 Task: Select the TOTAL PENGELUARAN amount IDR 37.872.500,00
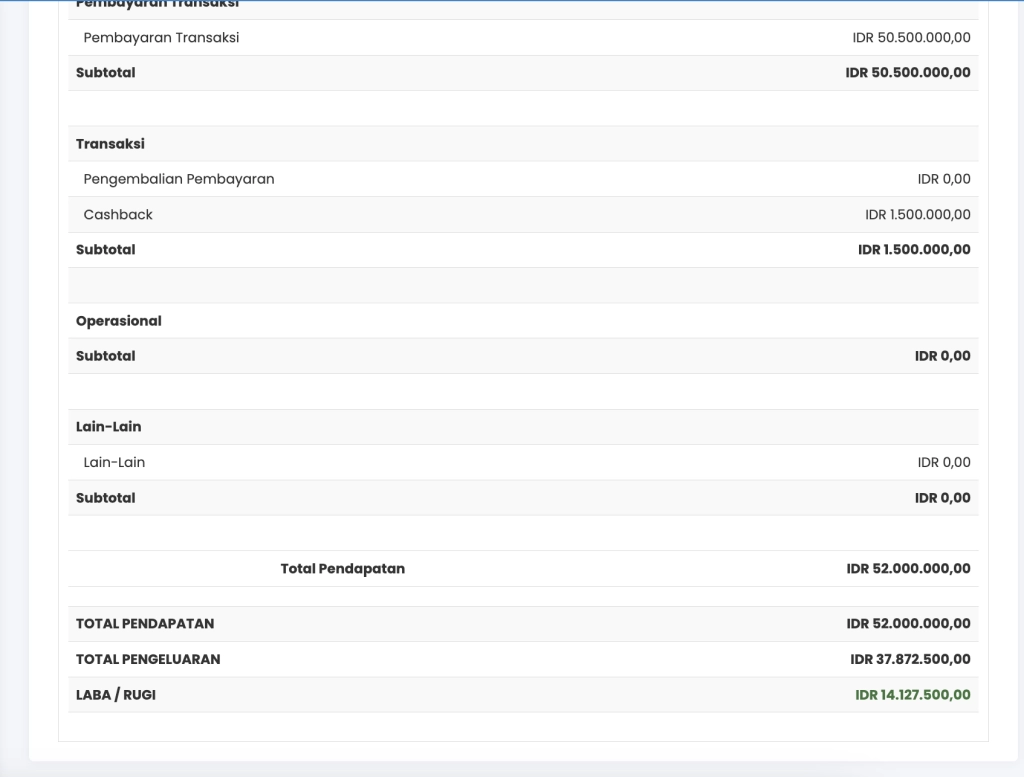(909, 659)
